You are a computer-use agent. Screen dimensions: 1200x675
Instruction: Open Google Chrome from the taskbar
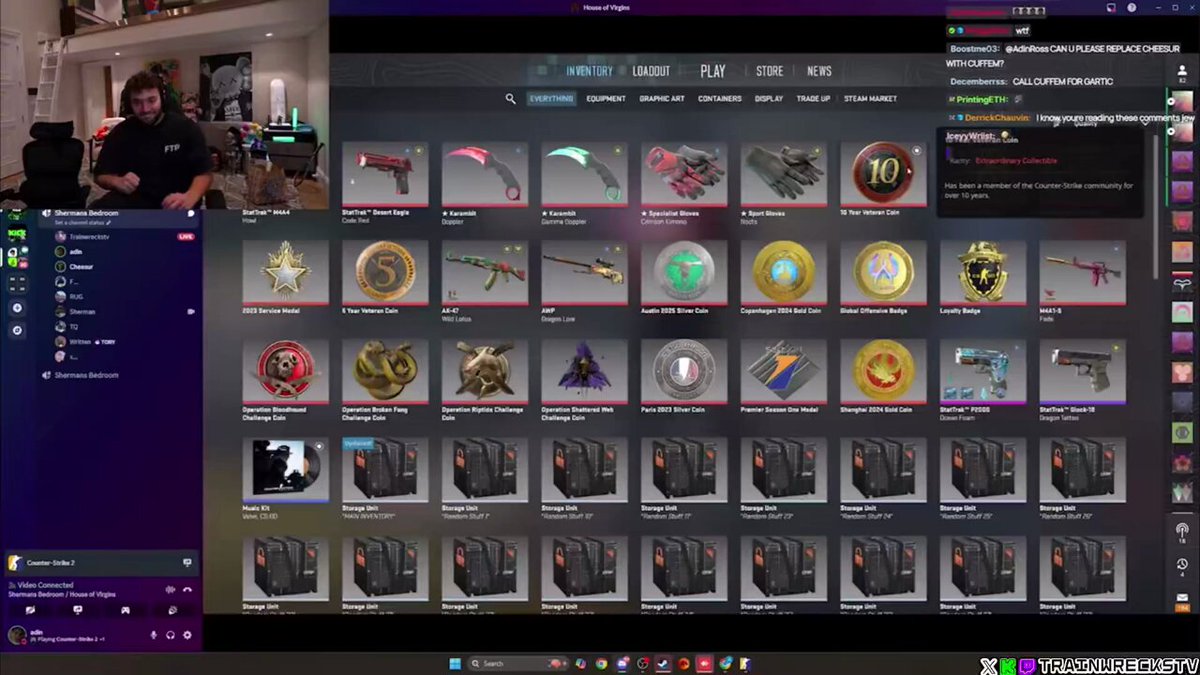pyautogui.click(x=601, y=663)
